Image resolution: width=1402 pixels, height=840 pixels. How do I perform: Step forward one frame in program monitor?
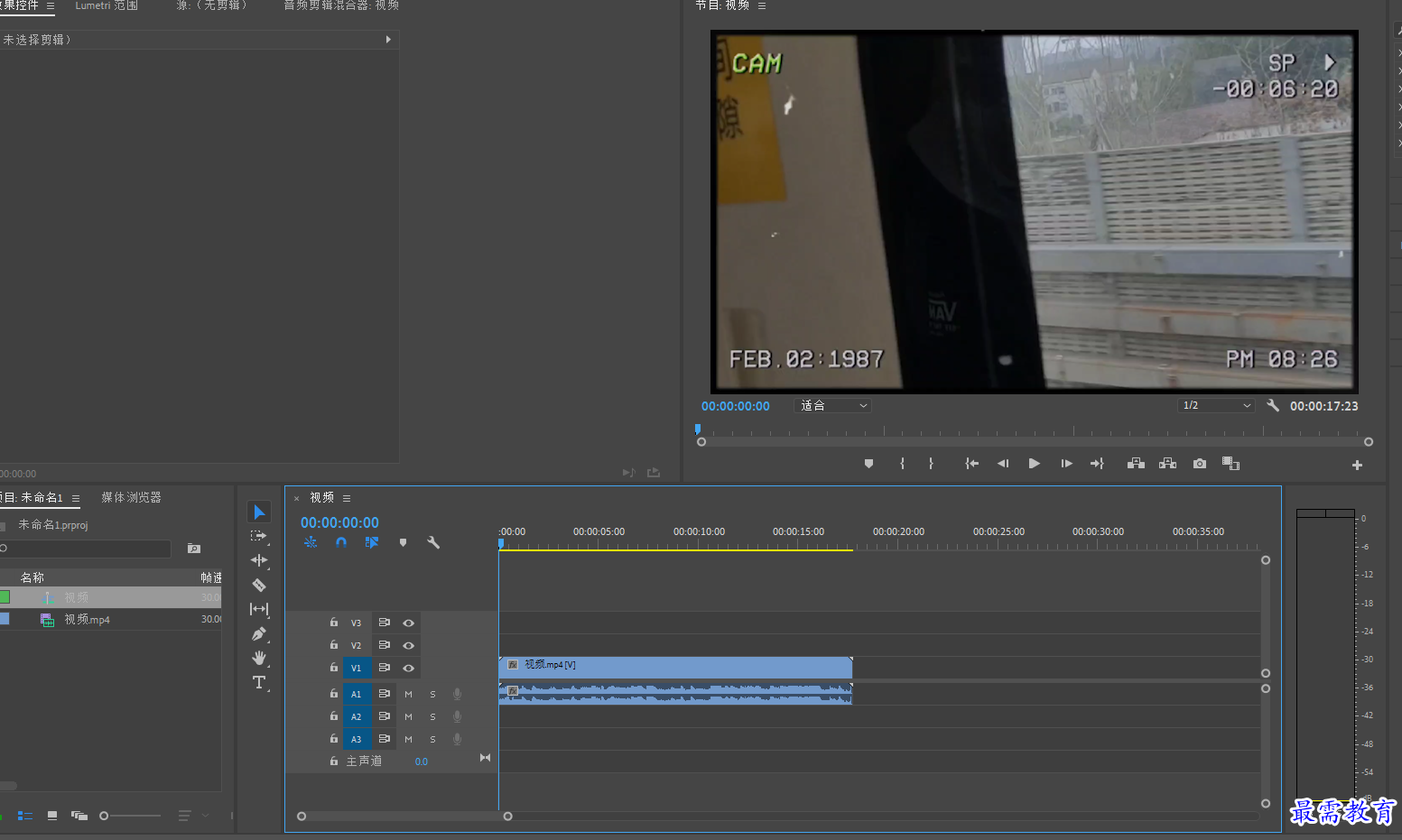tap(1066, 464)
